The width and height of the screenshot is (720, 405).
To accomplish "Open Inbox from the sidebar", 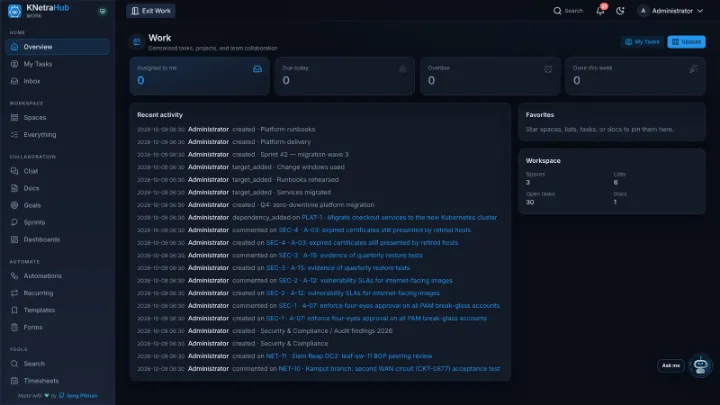I will point(57,81).
